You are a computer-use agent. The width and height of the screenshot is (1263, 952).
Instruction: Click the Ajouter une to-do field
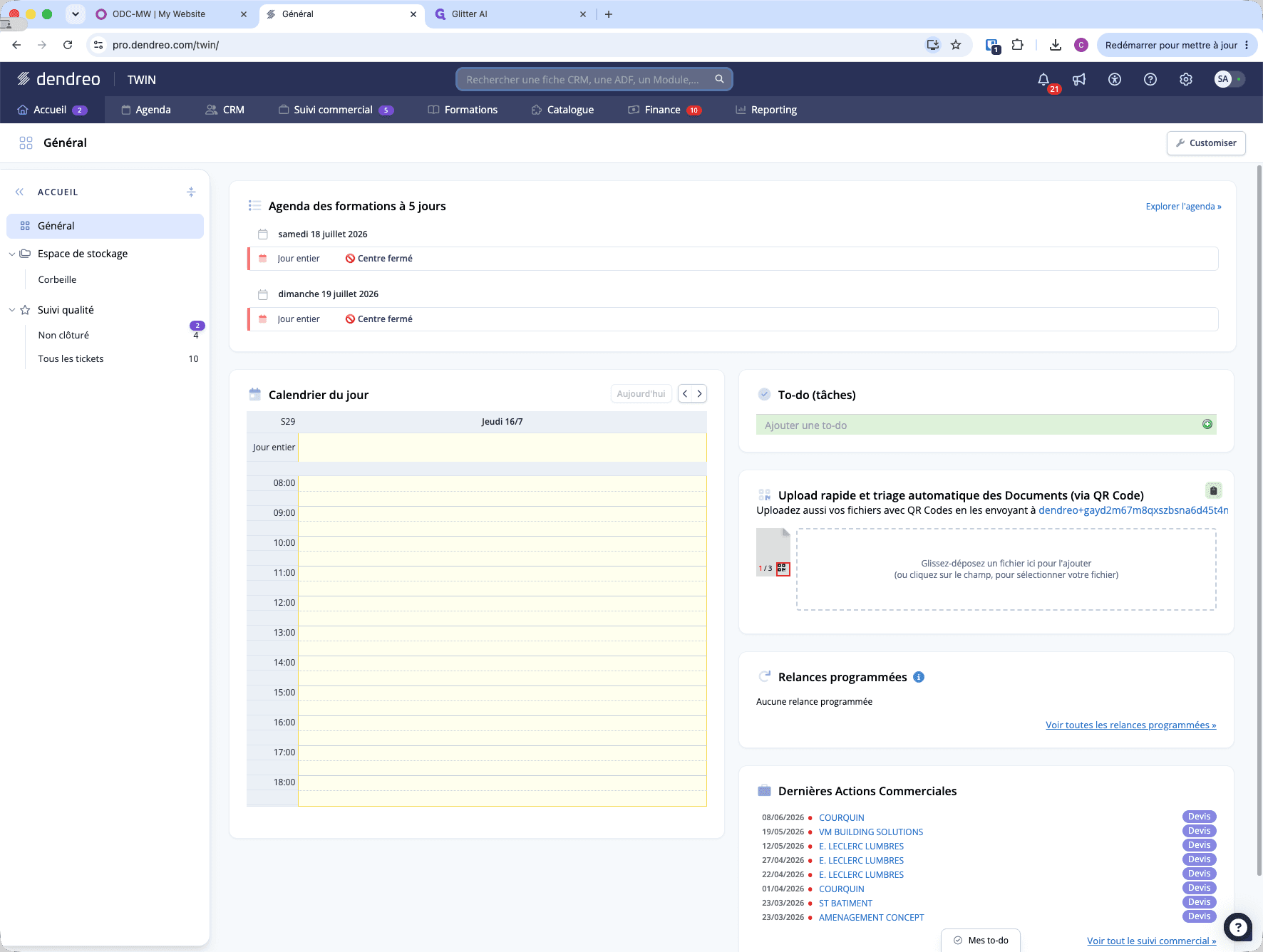pos(986,425)
